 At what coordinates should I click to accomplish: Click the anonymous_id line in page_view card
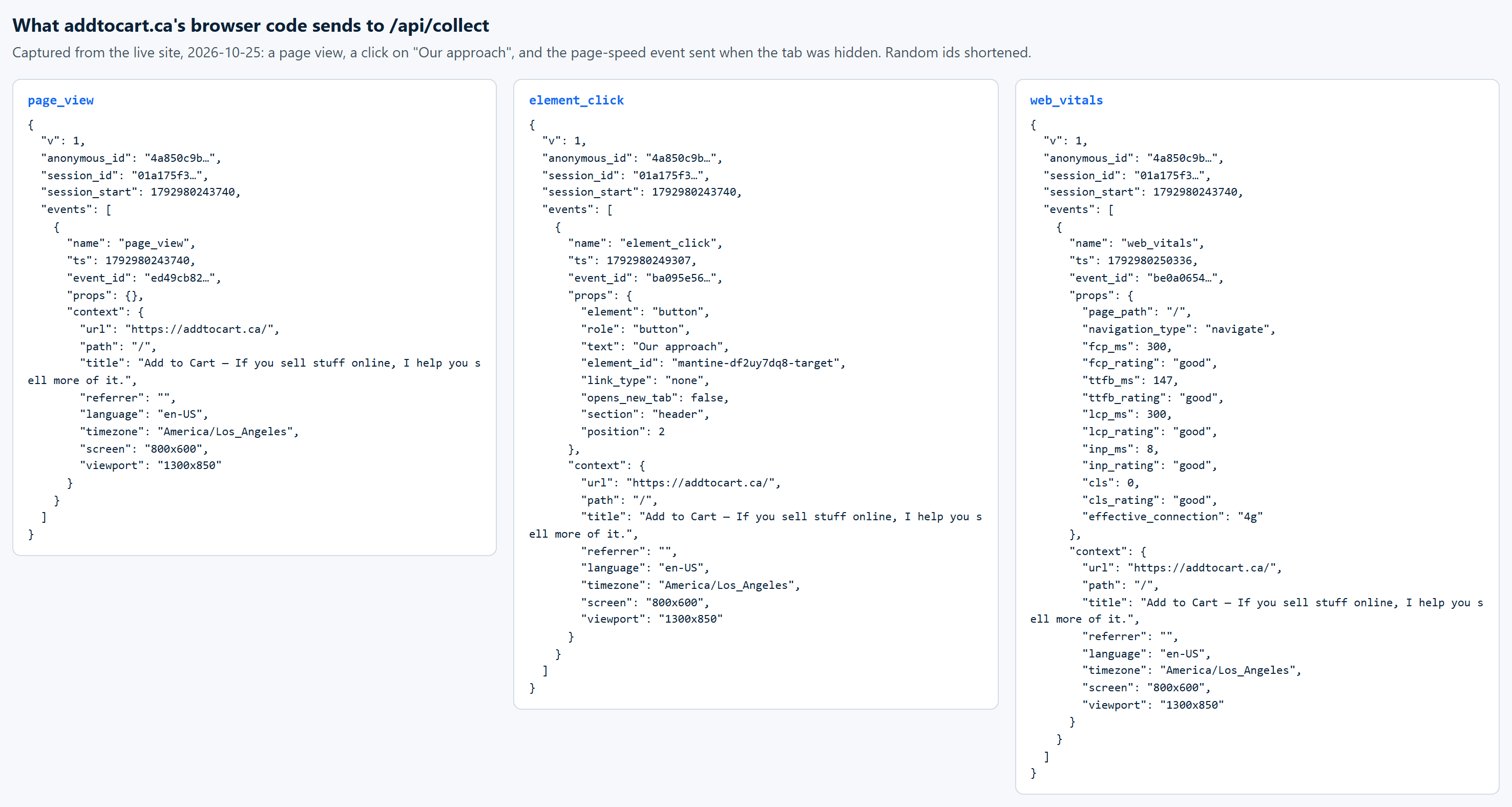point(131,158)
